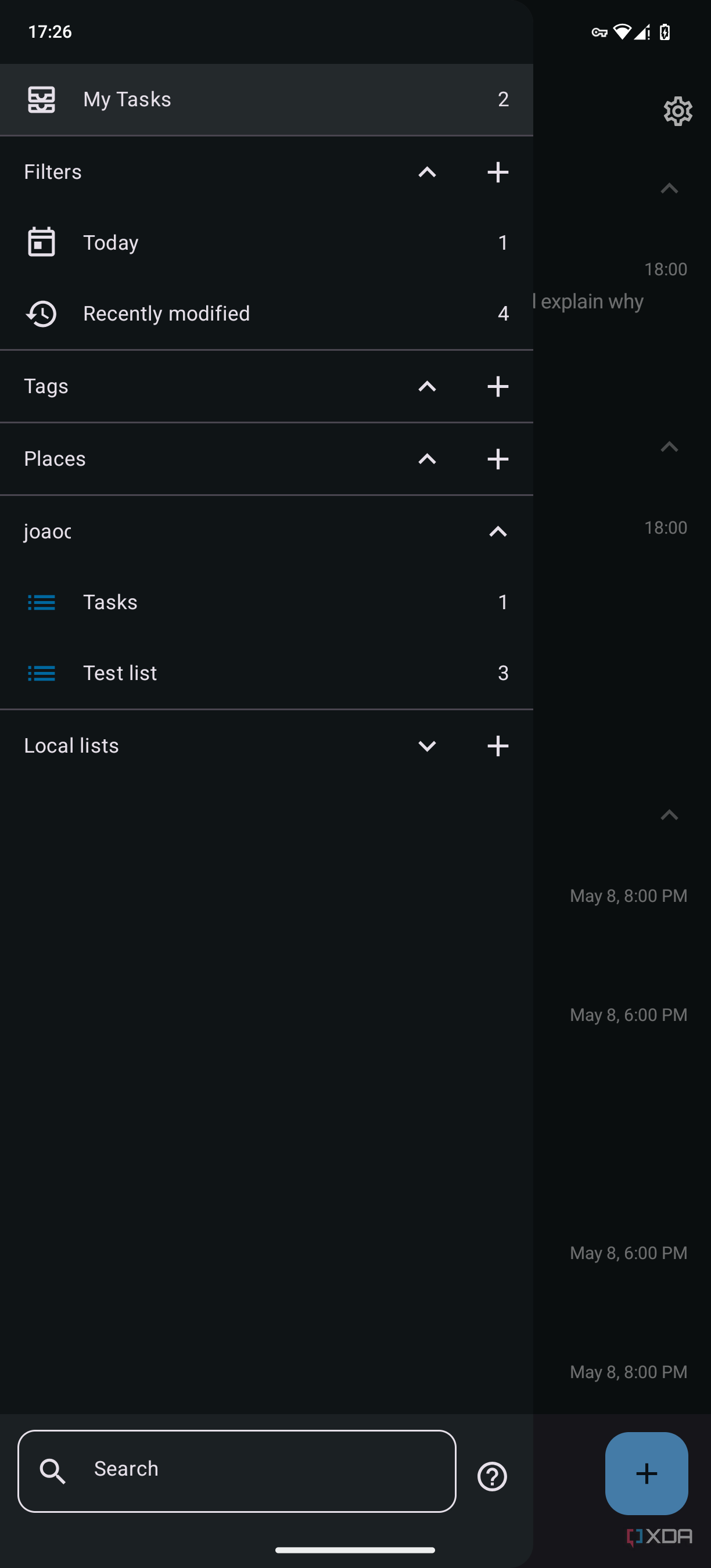Select the Tasks list icon
The image size is (711, 1568).
[x=41, y=602]
